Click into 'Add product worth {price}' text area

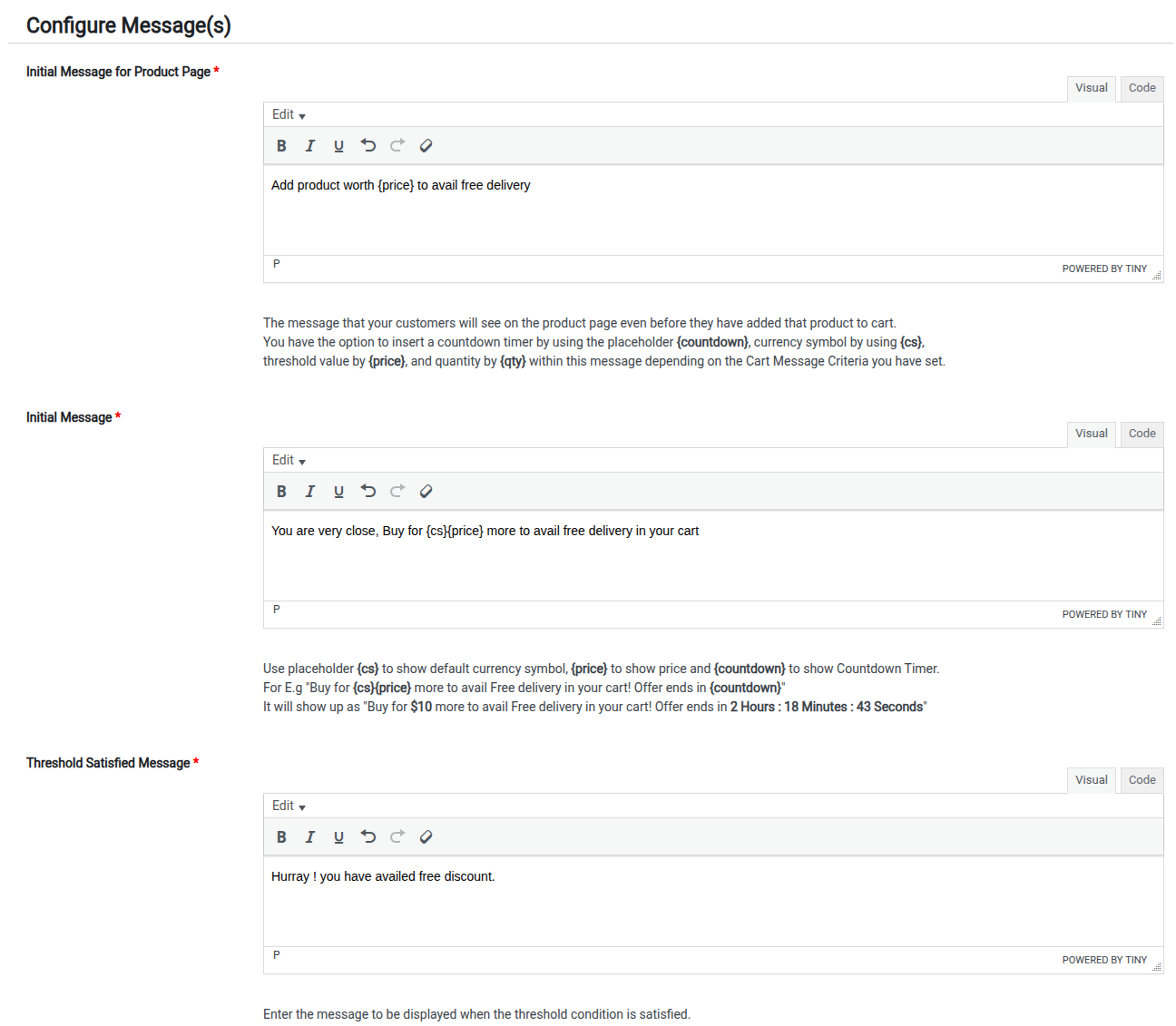tap(713, 210)
